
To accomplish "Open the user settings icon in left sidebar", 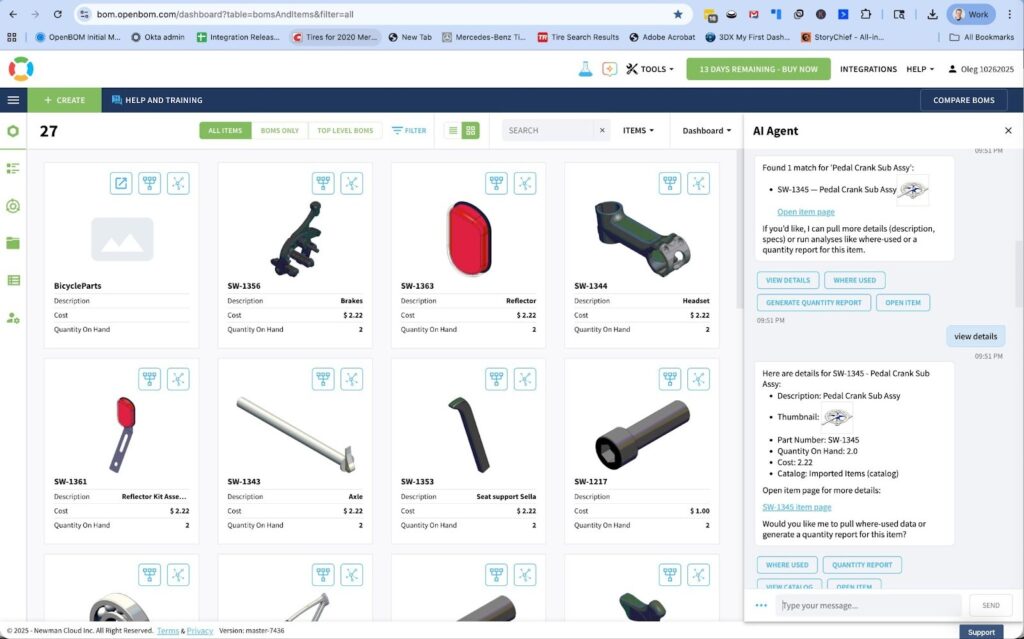I will (x=13, y=318).
